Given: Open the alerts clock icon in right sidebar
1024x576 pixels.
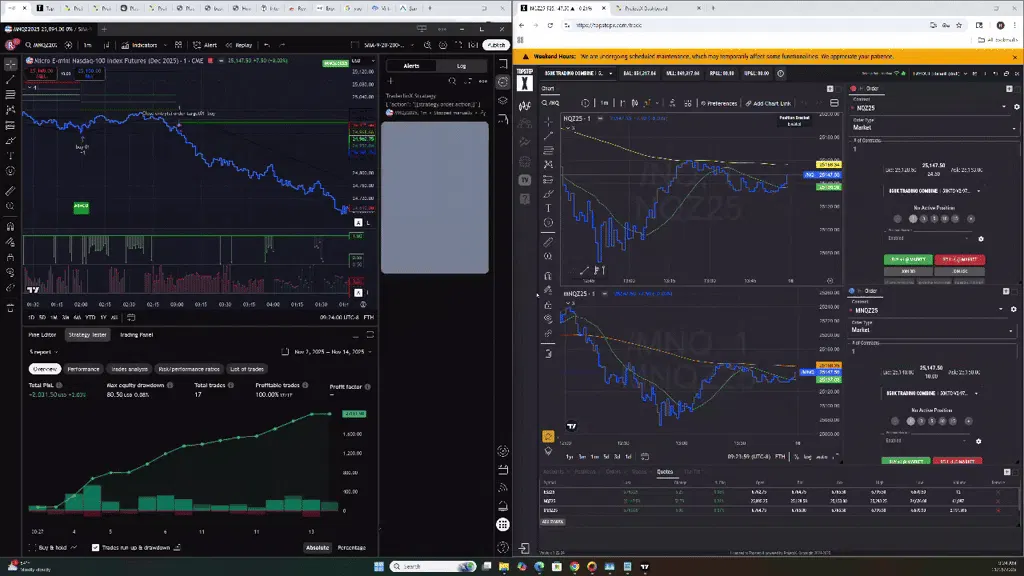Looking at the screenshot, I should coord(503,82).
